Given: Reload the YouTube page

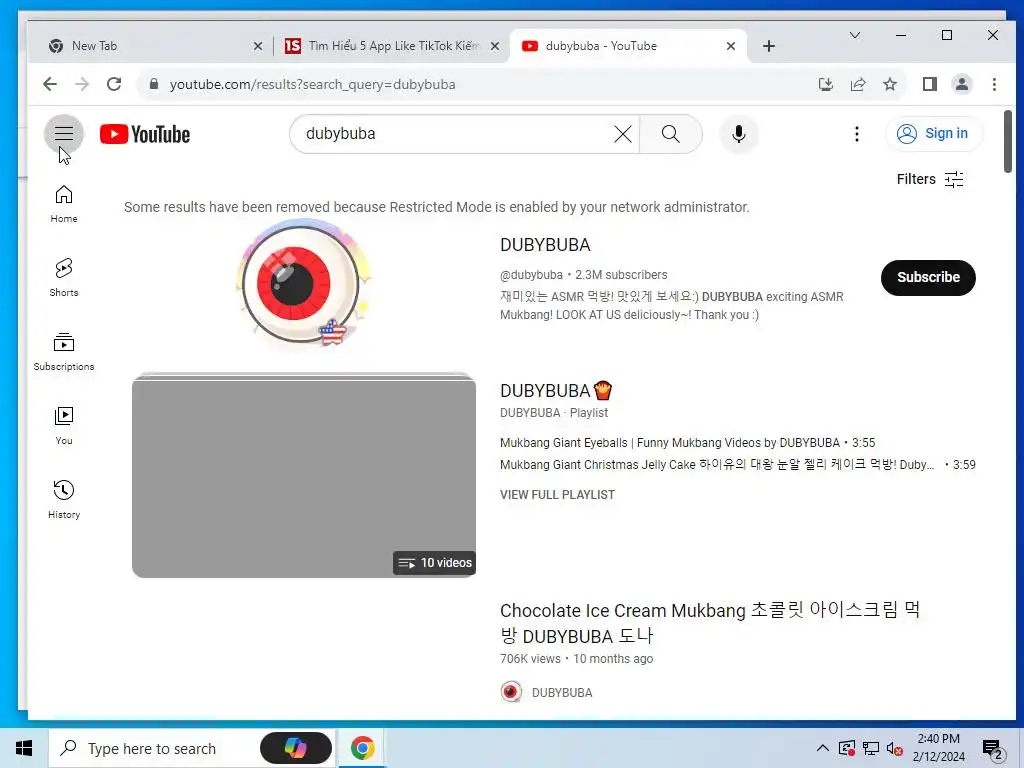Looking at the screenshot, I should point(114,84).
